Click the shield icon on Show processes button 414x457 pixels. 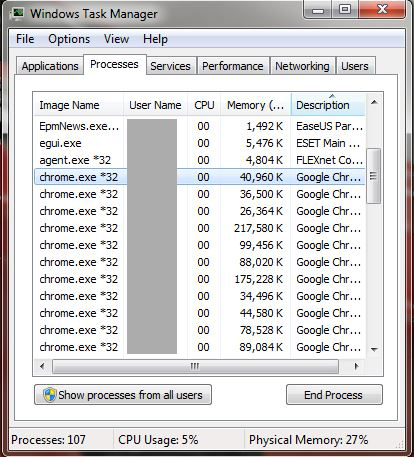(49, 395)
